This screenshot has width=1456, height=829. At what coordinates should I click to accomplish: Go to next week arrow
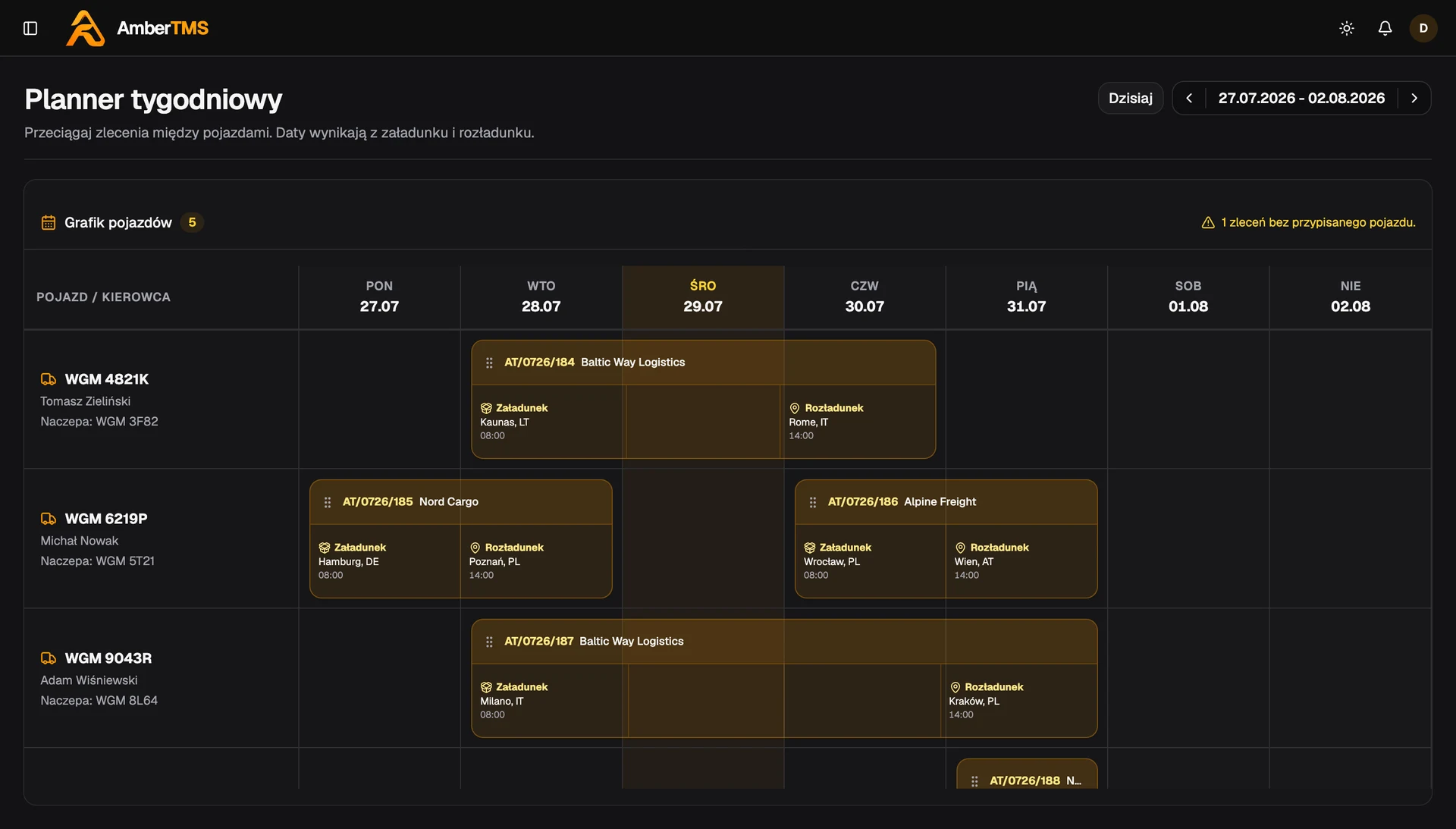(1414, 98)
